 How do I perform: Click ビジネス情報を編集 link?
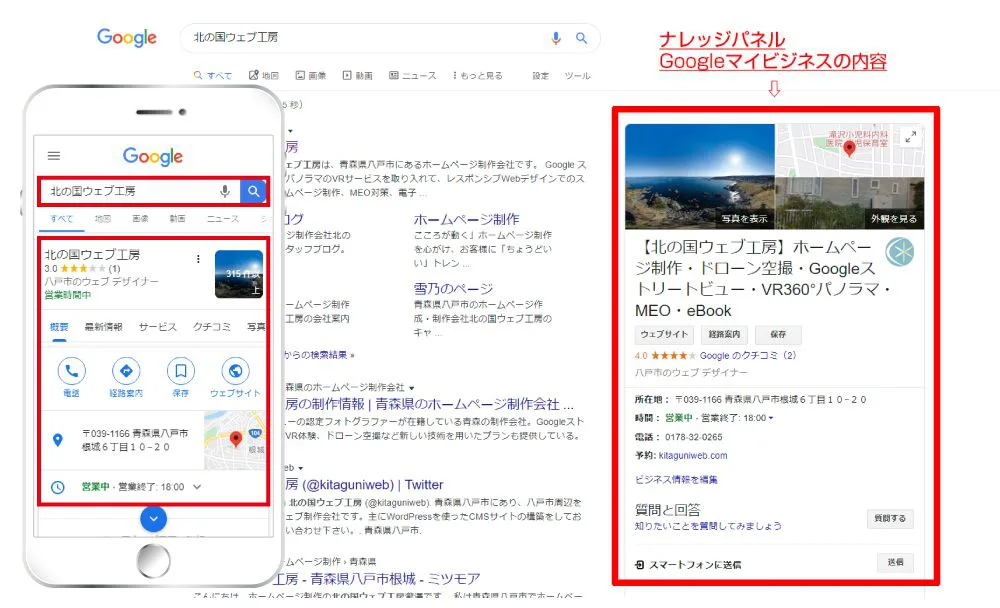click(x=676, y=479)
